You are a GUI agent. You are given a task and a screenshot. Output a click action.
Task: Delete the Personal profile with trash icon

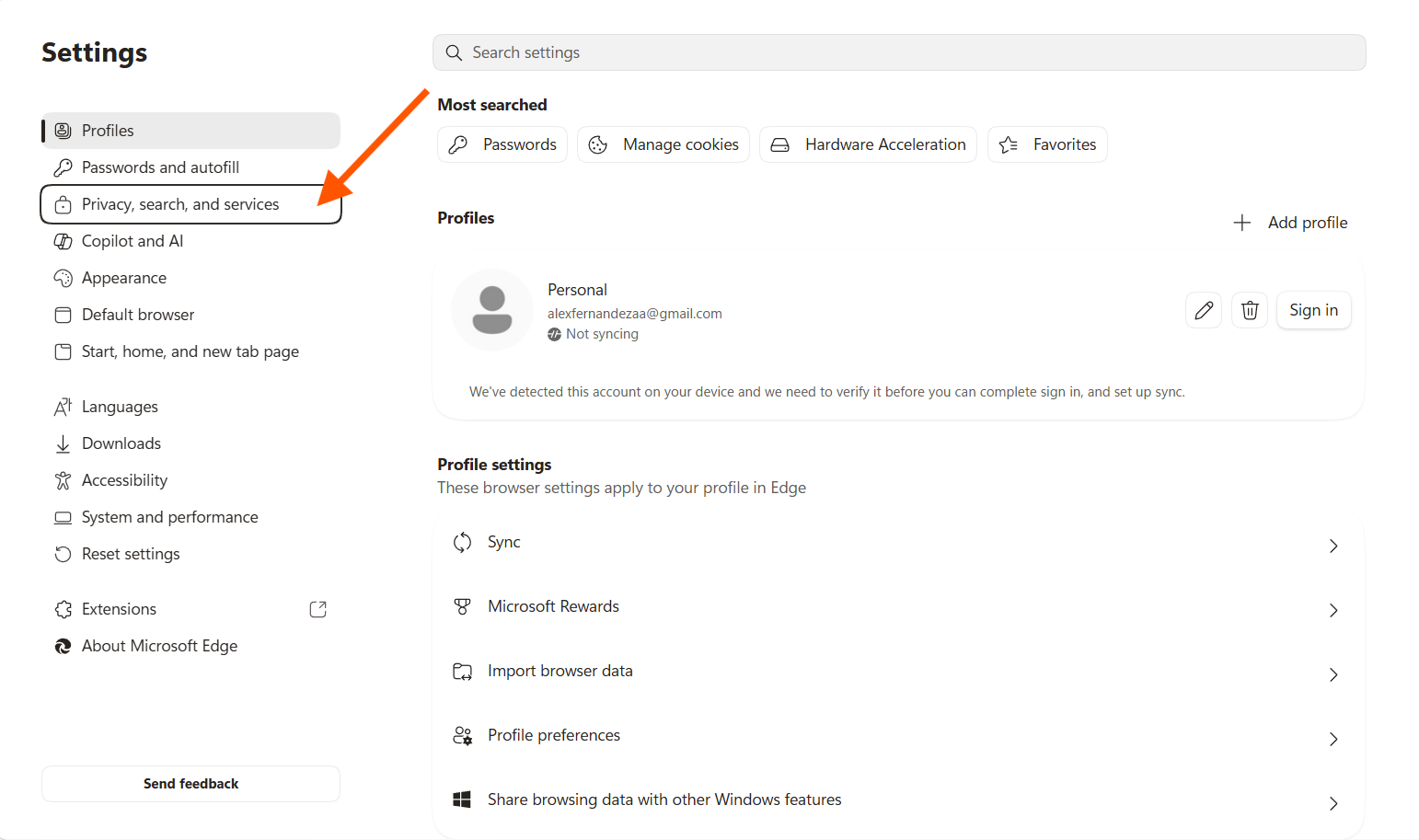pos(1250,310)
